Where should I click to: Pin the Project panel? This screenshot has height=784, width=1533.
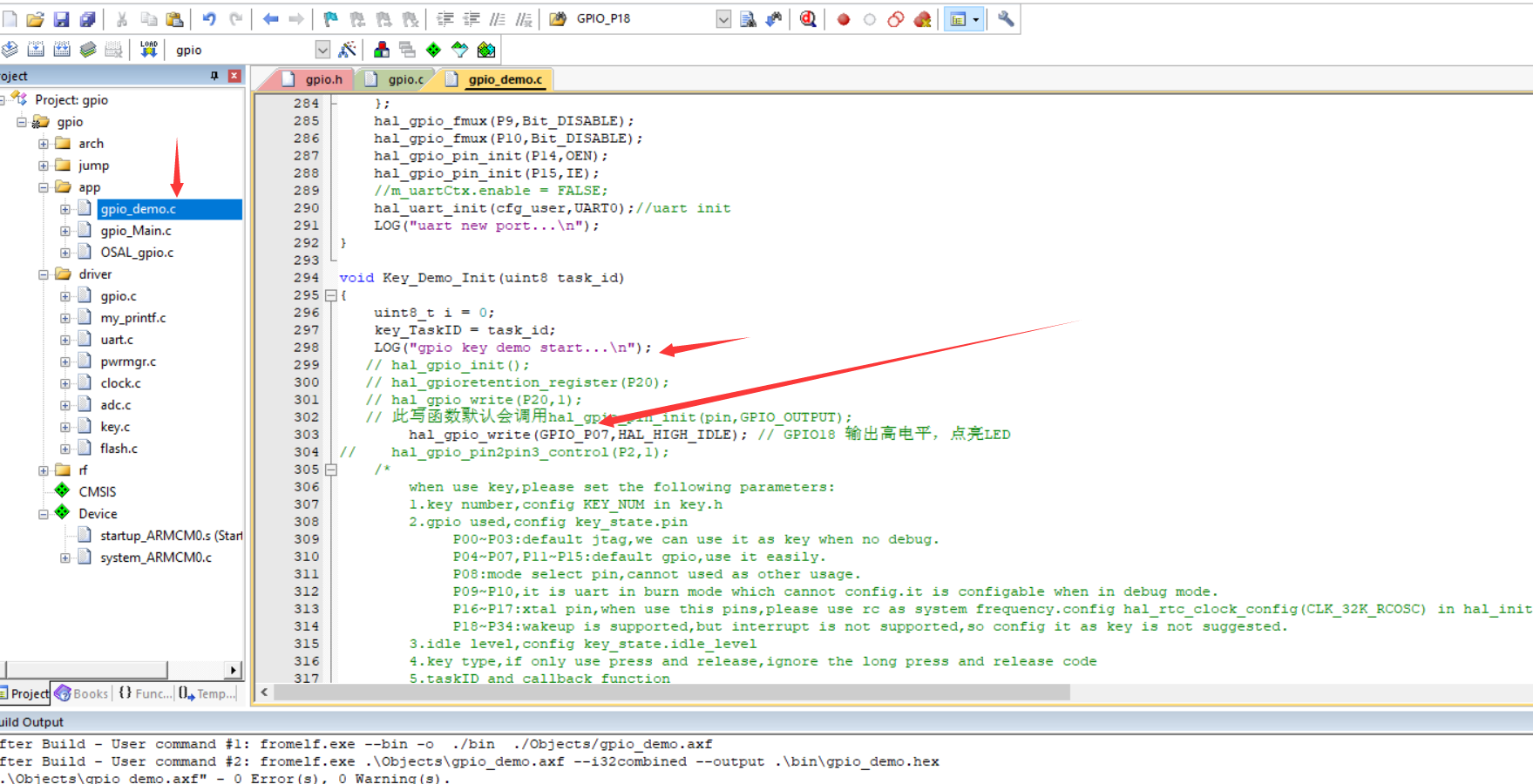[x=214, y=76]
